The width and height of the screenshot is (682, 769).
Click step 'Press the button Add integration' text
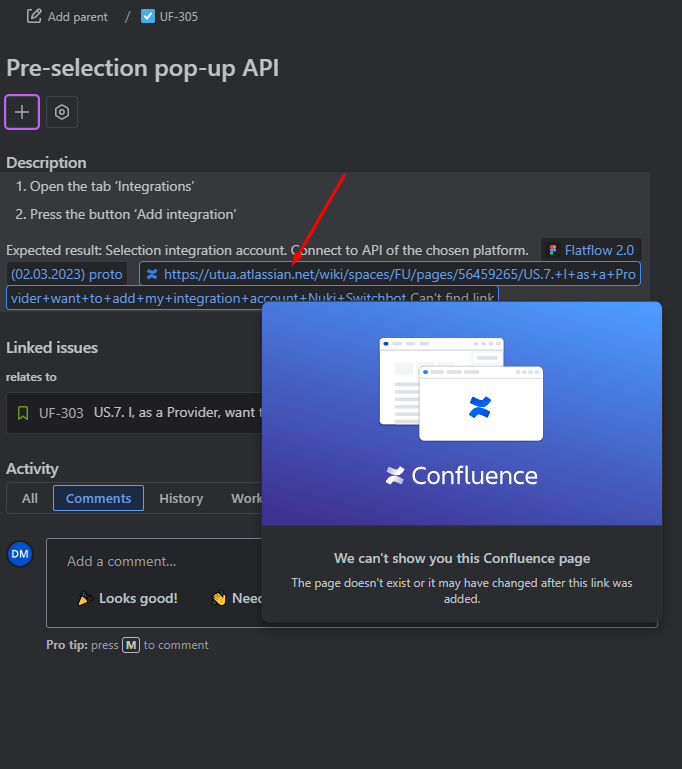pos(133,214)
